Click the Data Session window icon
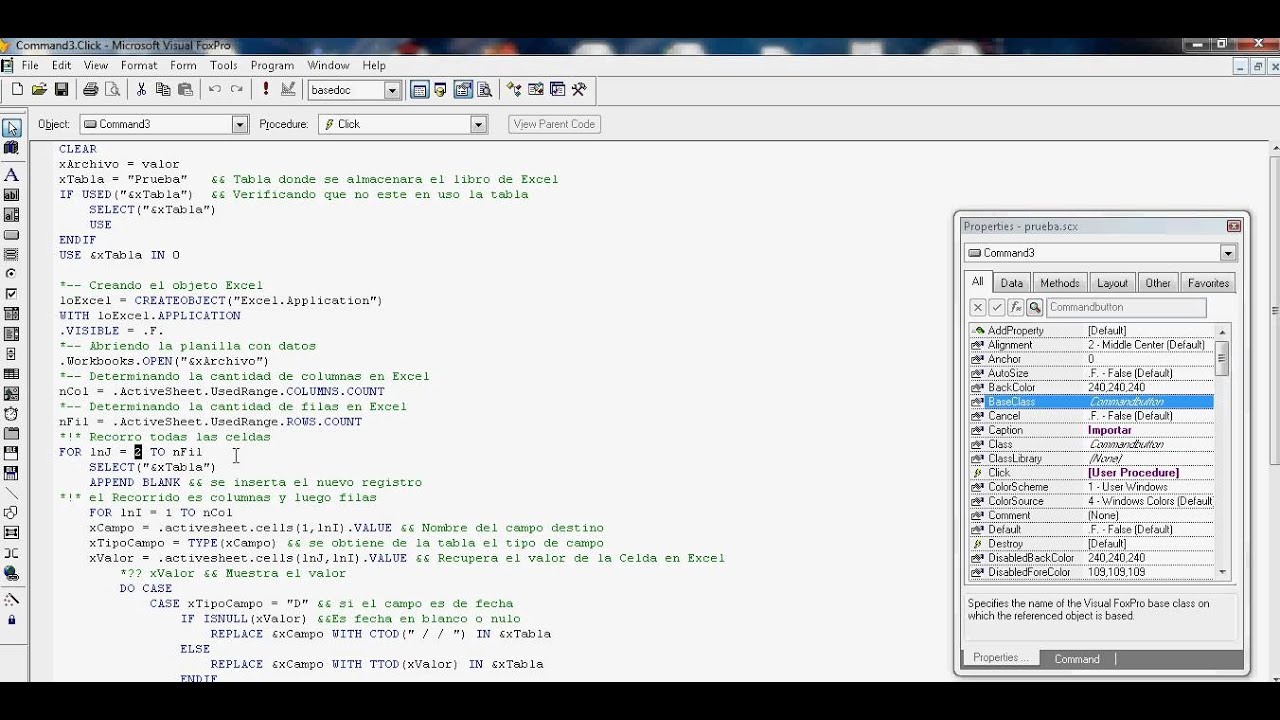Viewport: 1280px width, 720px height. pyautogui.click(x=442, y=90)
